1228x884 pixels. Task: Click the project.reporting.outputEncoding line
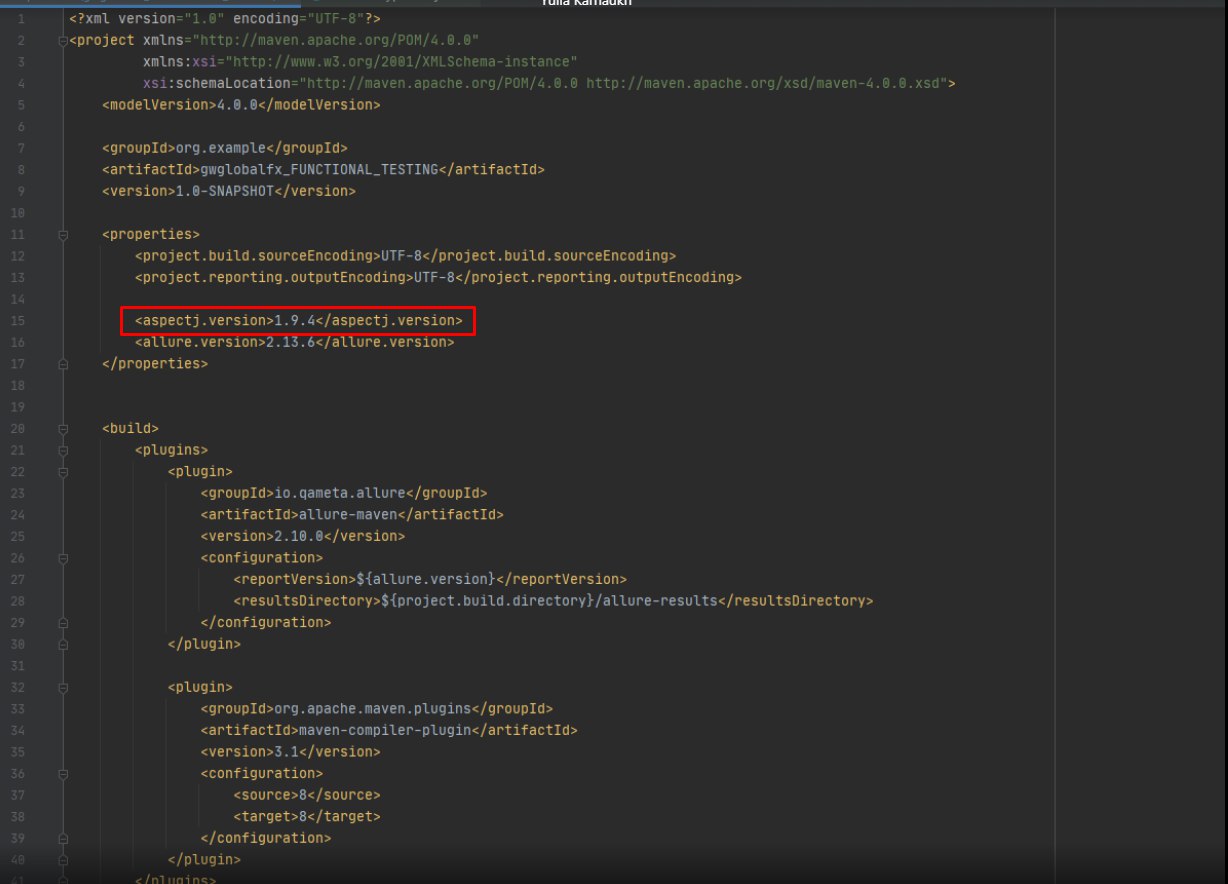tap(438, 277)
